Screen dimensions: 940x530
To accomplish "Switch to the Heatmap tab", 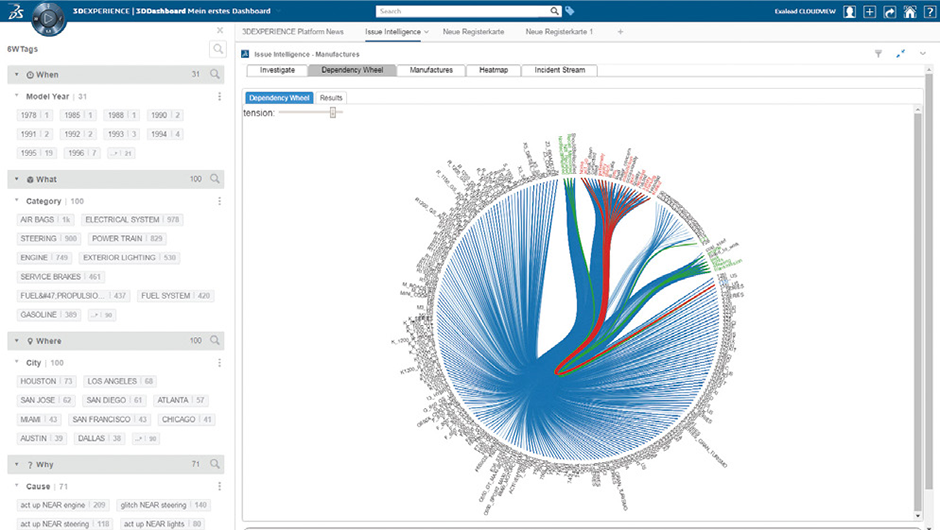I will (x=494, y=71).
